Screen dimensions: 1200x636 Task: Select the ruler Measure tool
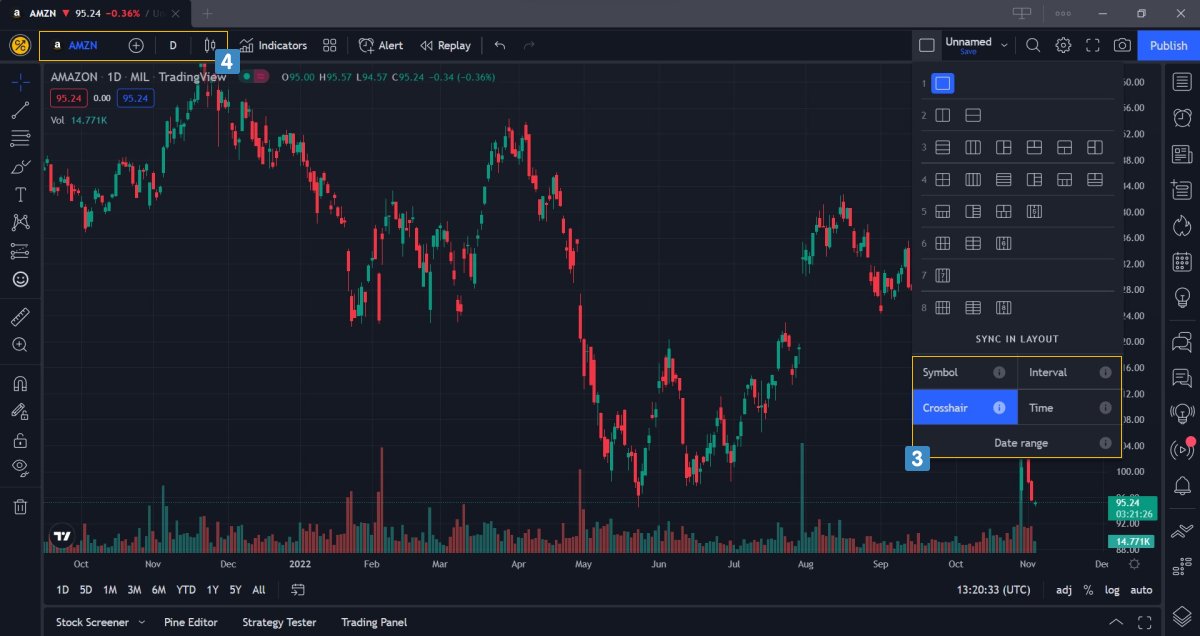point(20,317)
